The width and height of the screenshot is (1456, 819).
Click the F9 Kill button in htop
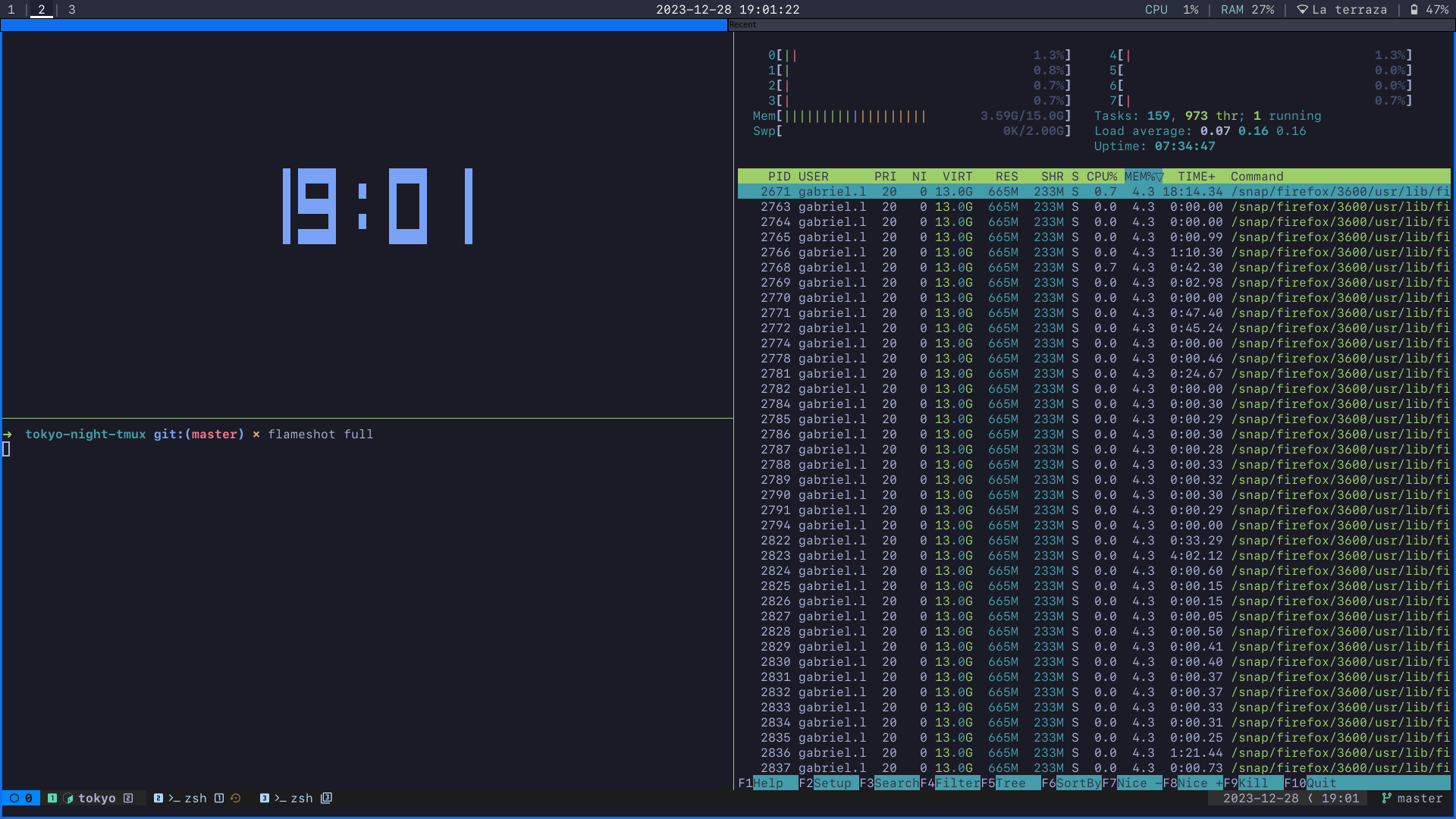pos(1253,783)
